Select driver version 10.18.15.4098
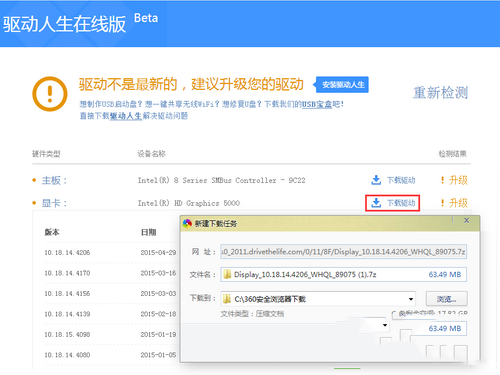Image resolution: width=500 pixels, height=375 pixels. (67, 334)
